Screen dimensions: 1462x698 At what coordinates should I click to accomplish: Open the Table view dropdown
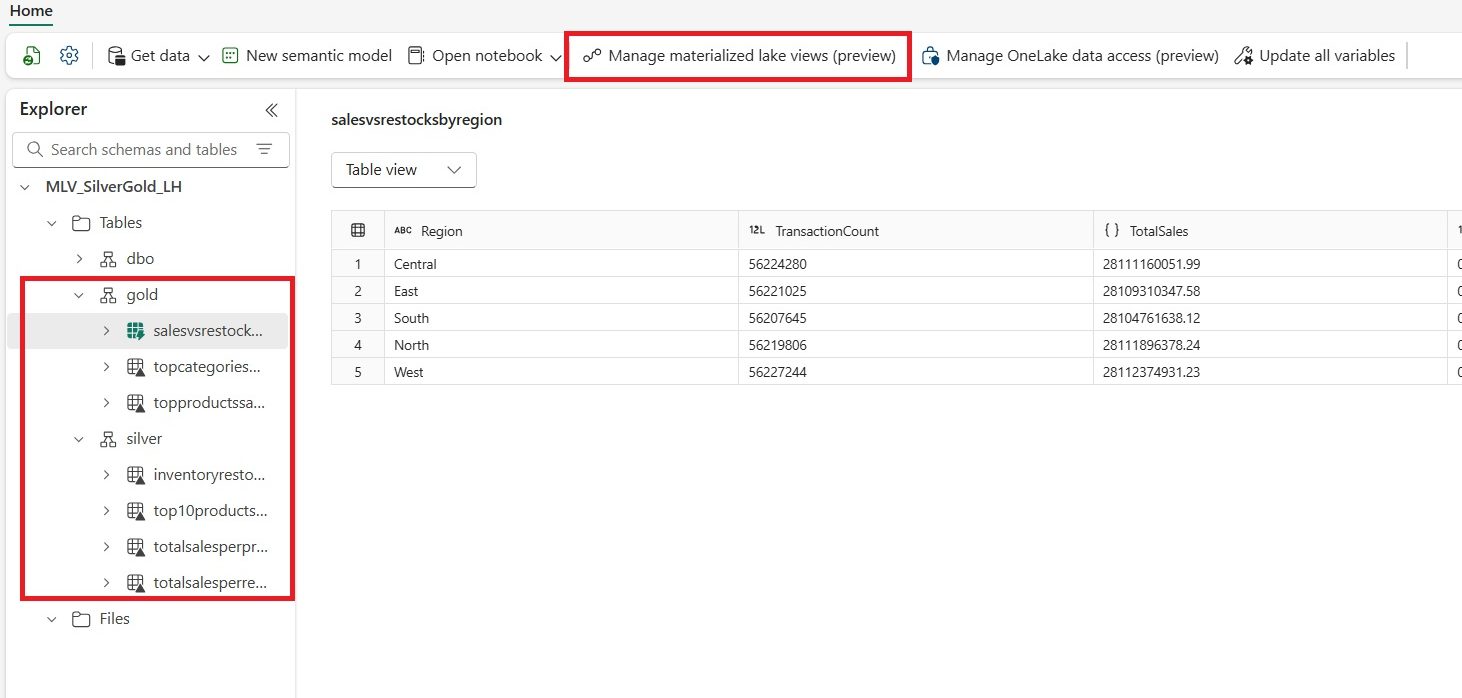pyautogui.click(x=403, y=170)
